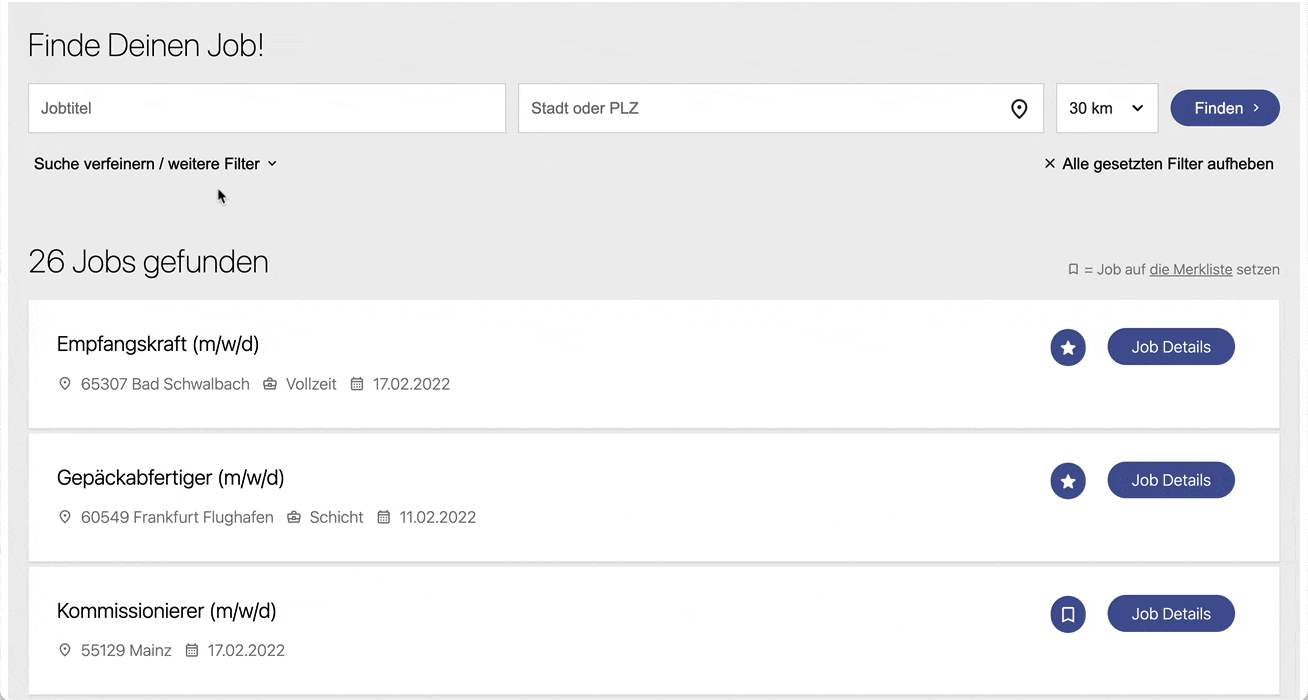Open the die Merkliste link
This screenshot has width=1308, height=700.
tap(1191, 269)
